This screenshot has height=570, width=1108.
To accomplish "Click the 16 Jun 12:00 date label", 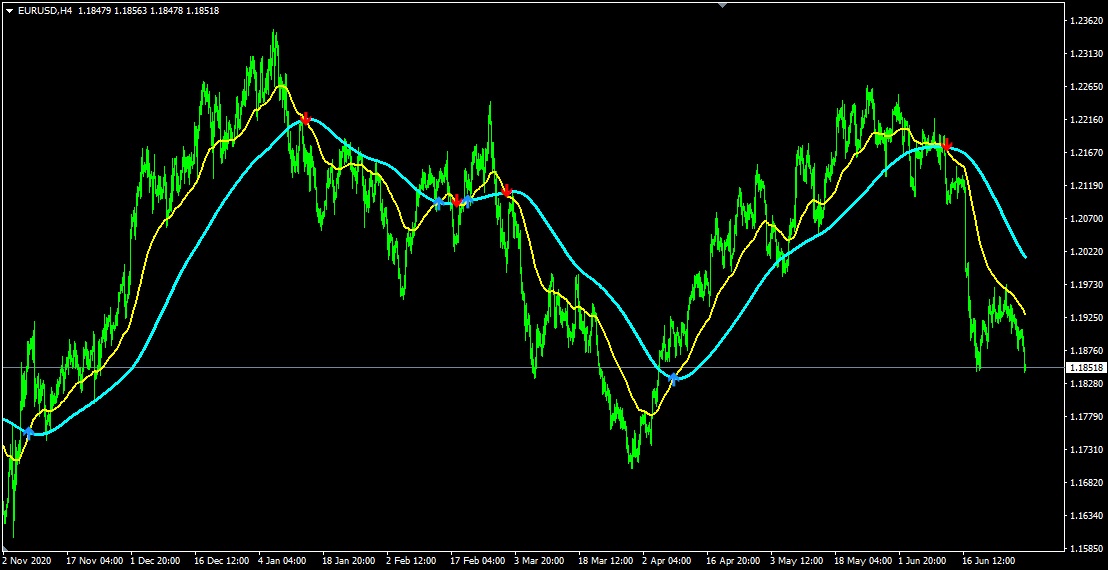I will tap(989, 561).
